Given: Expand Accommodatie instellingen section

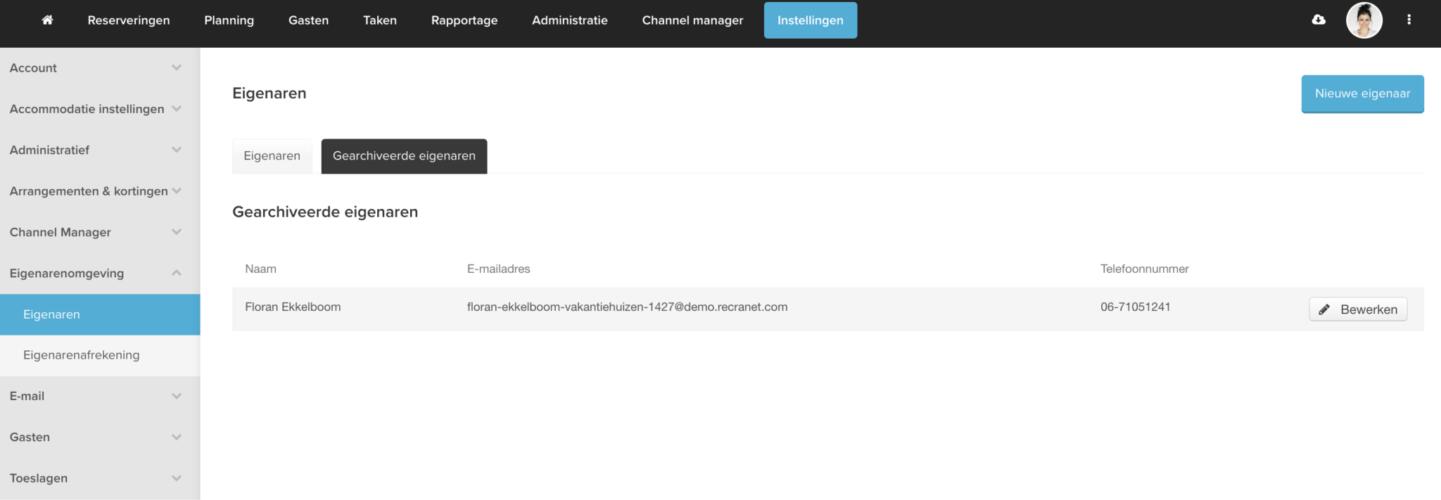Looking at the screenshot, I should 99,109.
